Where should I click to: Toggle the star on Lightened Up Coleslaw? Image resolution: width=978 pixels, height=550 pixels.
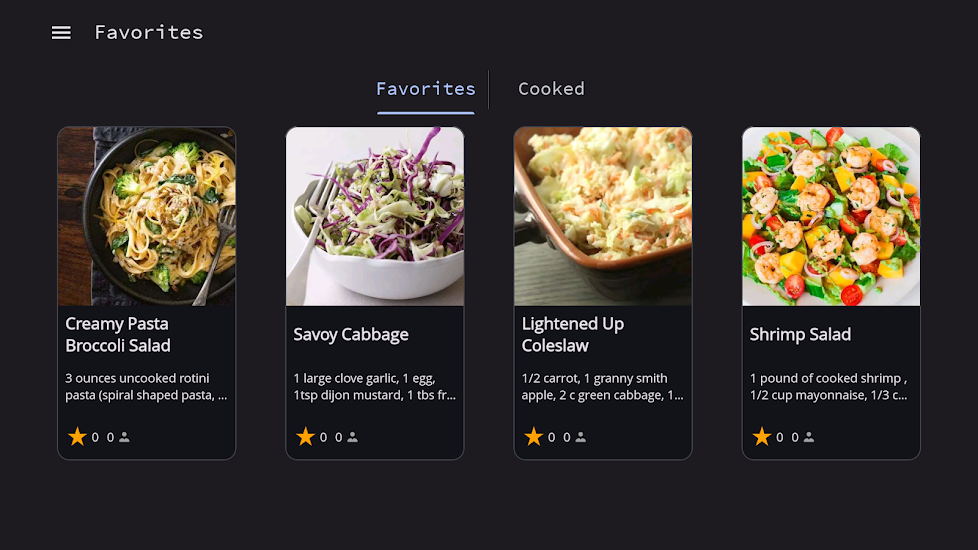pos(533,437)
